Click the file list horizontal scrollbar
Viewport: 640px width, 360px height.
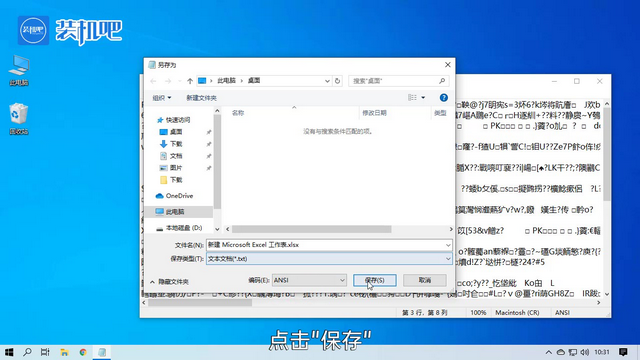tap(311, 229)
